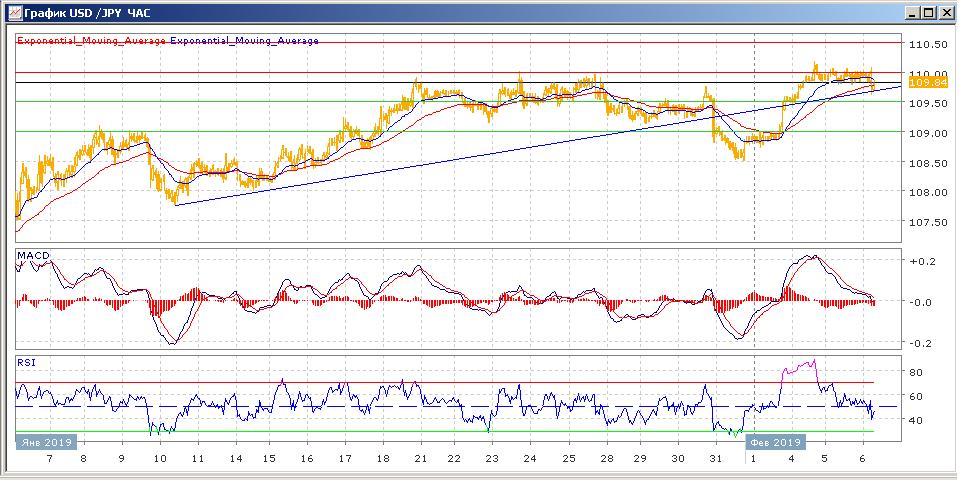
Task: Click the 107.50 price axis label
Action: [x=928, y=223]
